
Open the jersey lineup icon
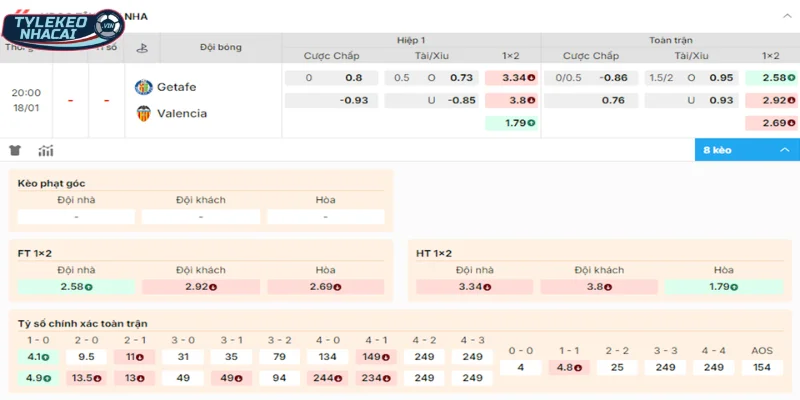(15, 151)
